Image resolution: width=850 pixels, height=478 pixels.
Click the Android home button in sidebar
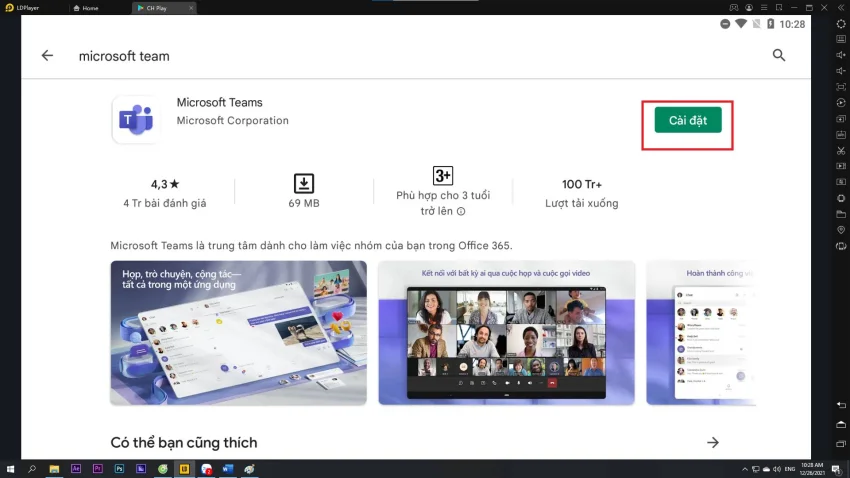click(841, 424)
